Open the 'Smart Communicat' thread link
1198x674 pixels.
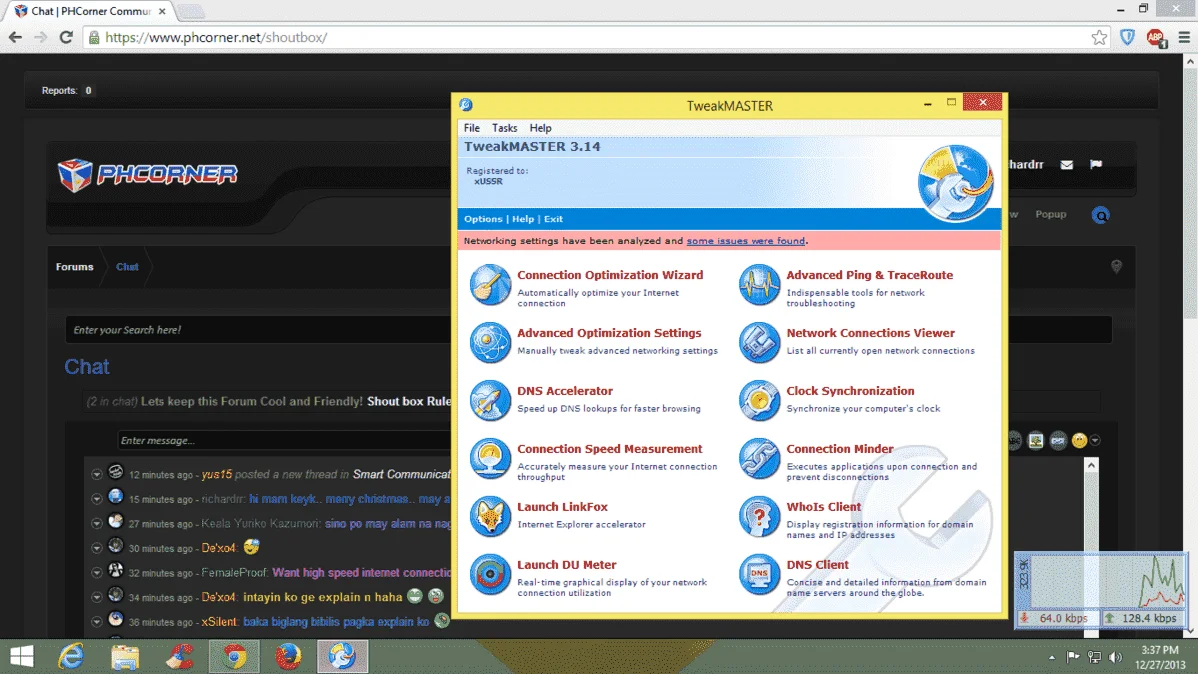click(402, 474)
